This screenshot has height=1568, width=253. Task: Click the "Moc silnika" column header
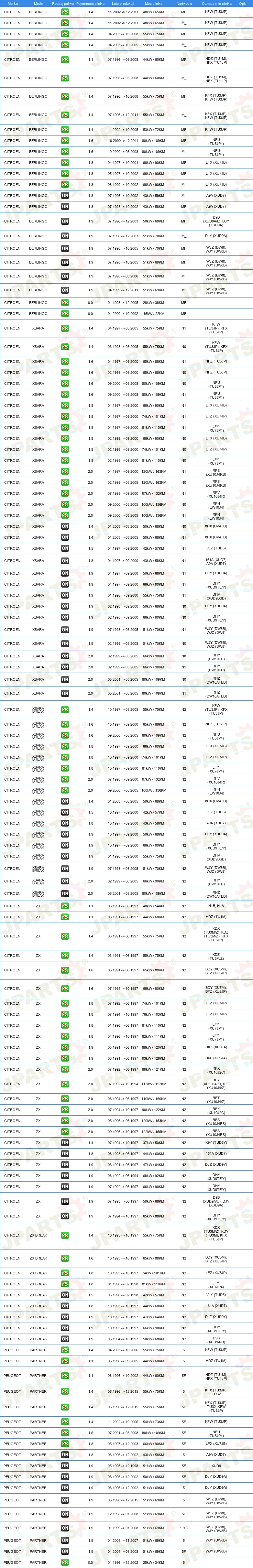point(153,3)
